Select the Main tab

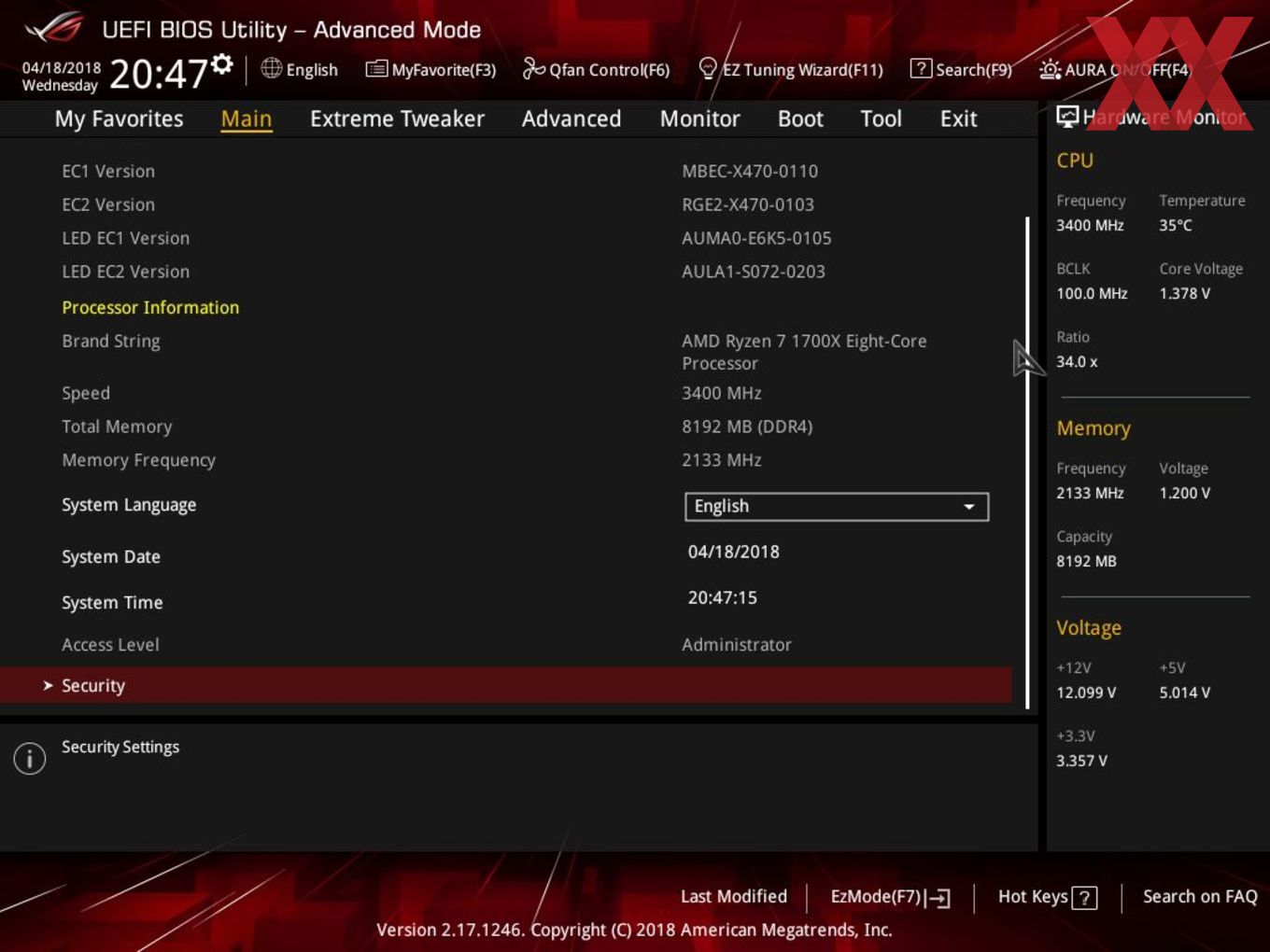coord(247,119)
